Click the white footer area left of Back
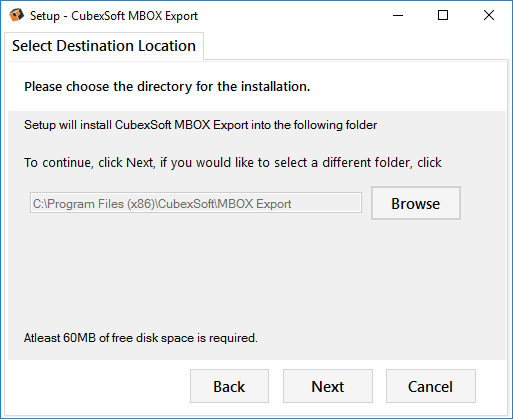513x419 pixels. click(98, 386)
